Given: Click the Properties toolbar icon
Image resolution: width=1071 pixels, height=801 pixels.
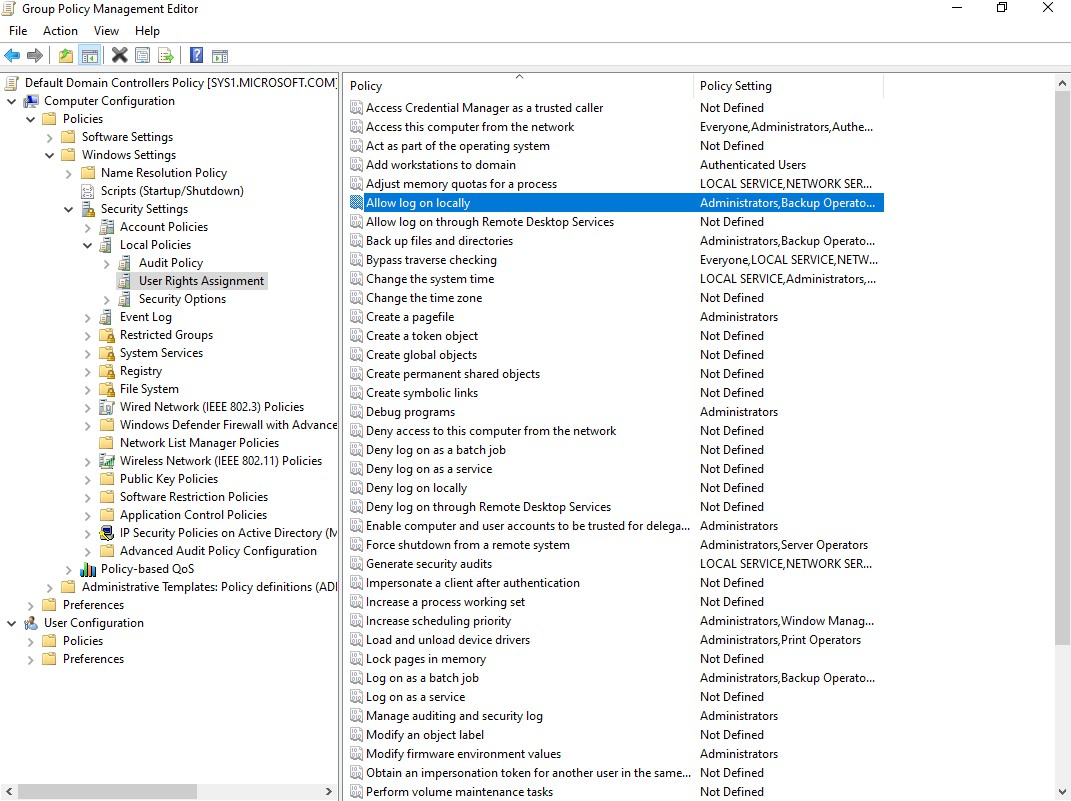Looking at the screenshot, I should [x=142, y=55].
